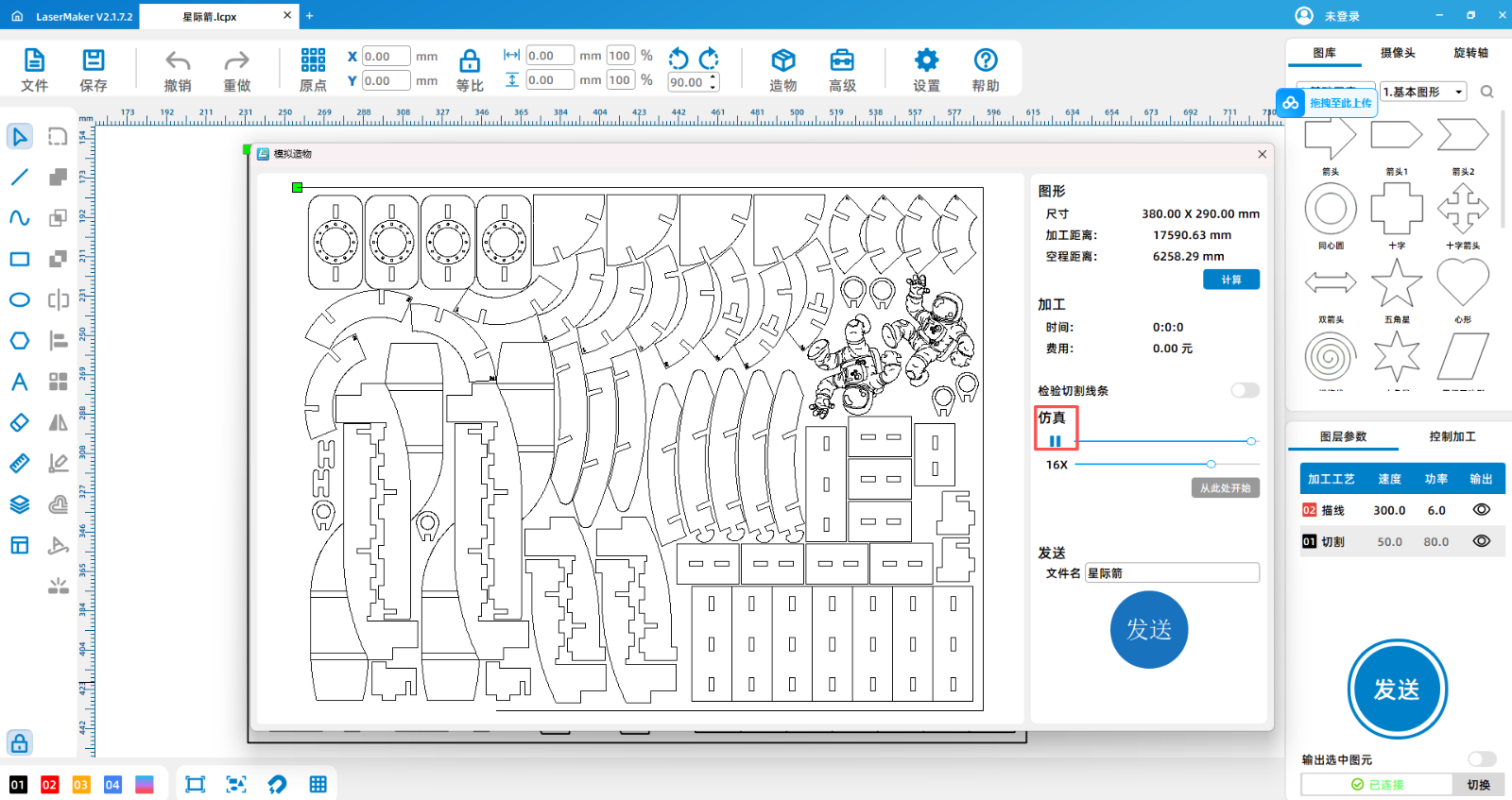Toggle the 检验切割线条 switch
This screenshot has height=800, width=1512.
pyautogui.click(x=1245, y=391)
